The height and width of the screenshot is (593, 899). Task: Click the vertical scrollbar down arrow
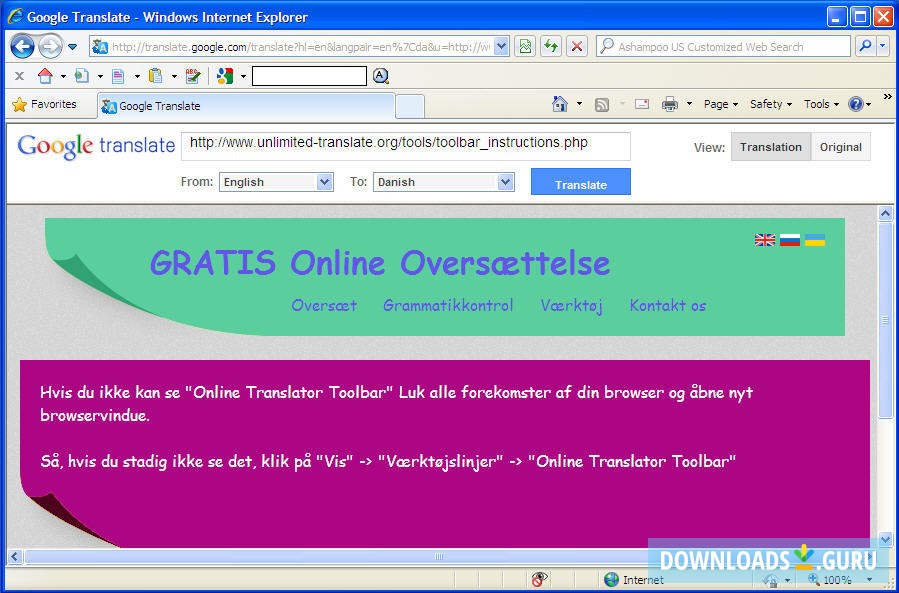(885, 539)
